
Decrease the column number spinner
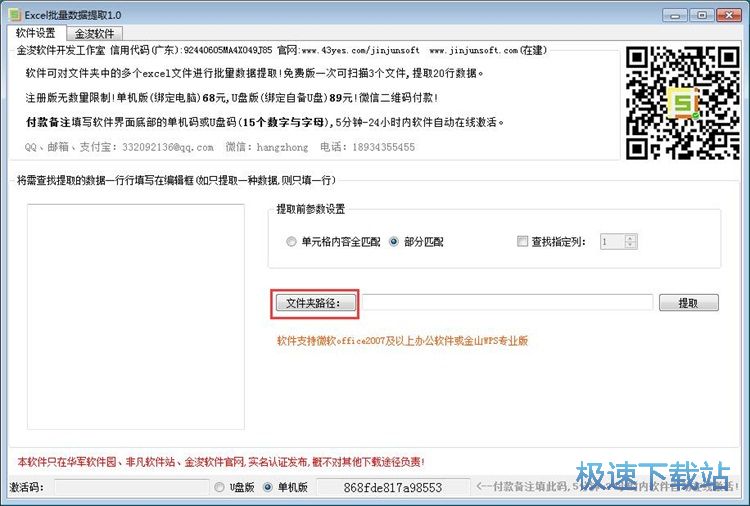pos(630,245)
